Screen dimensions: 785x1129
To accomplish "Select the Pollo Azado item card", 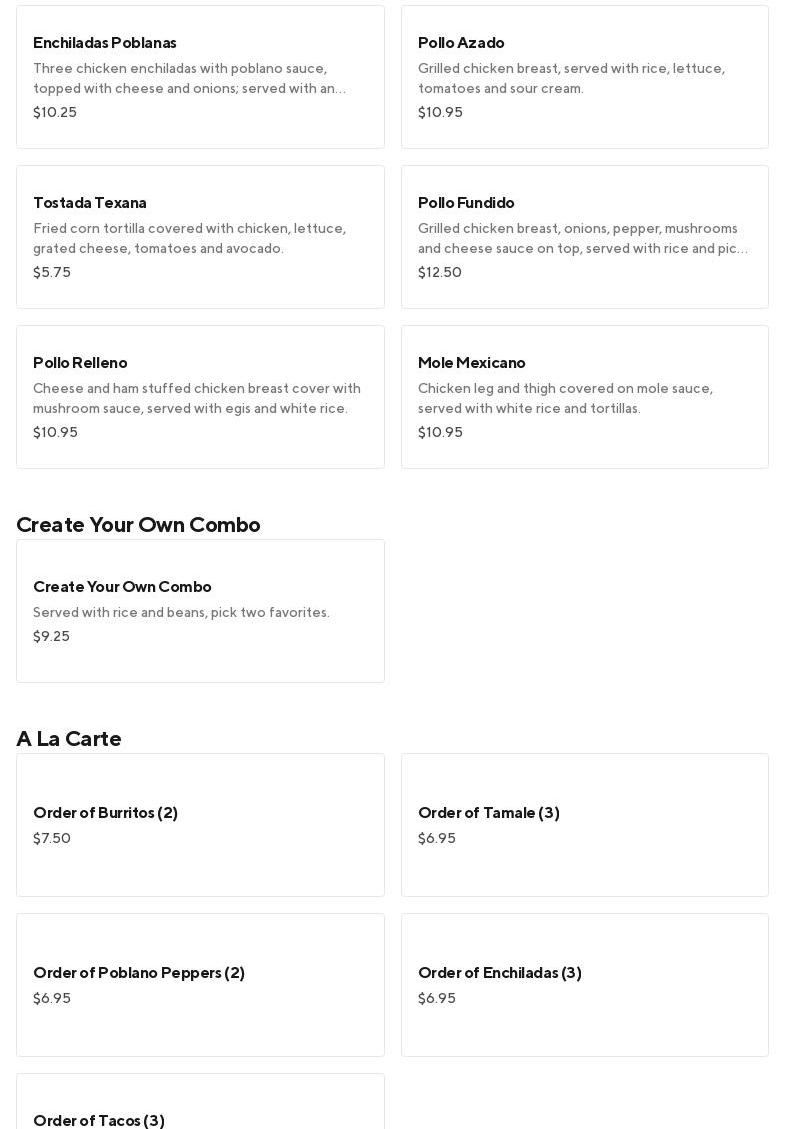I will (584, 77).
